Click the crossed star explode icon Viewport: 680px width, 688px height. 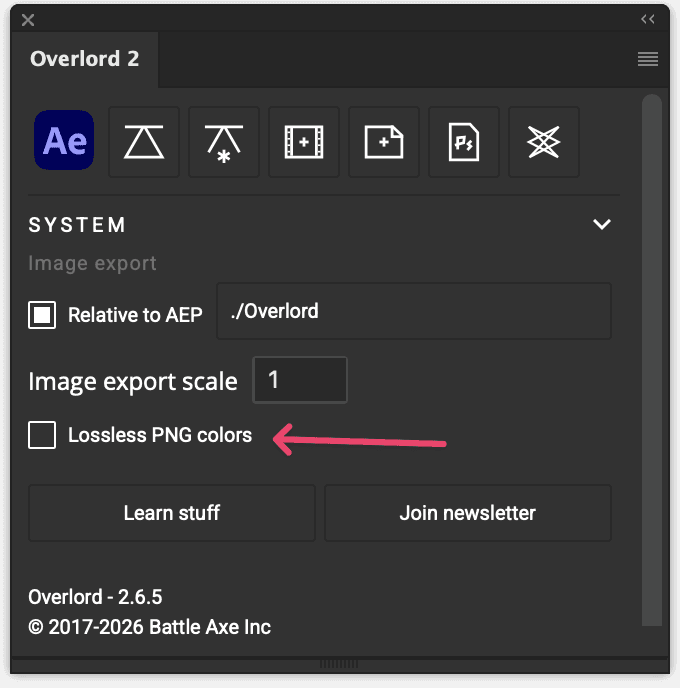(x=544, y=142)
